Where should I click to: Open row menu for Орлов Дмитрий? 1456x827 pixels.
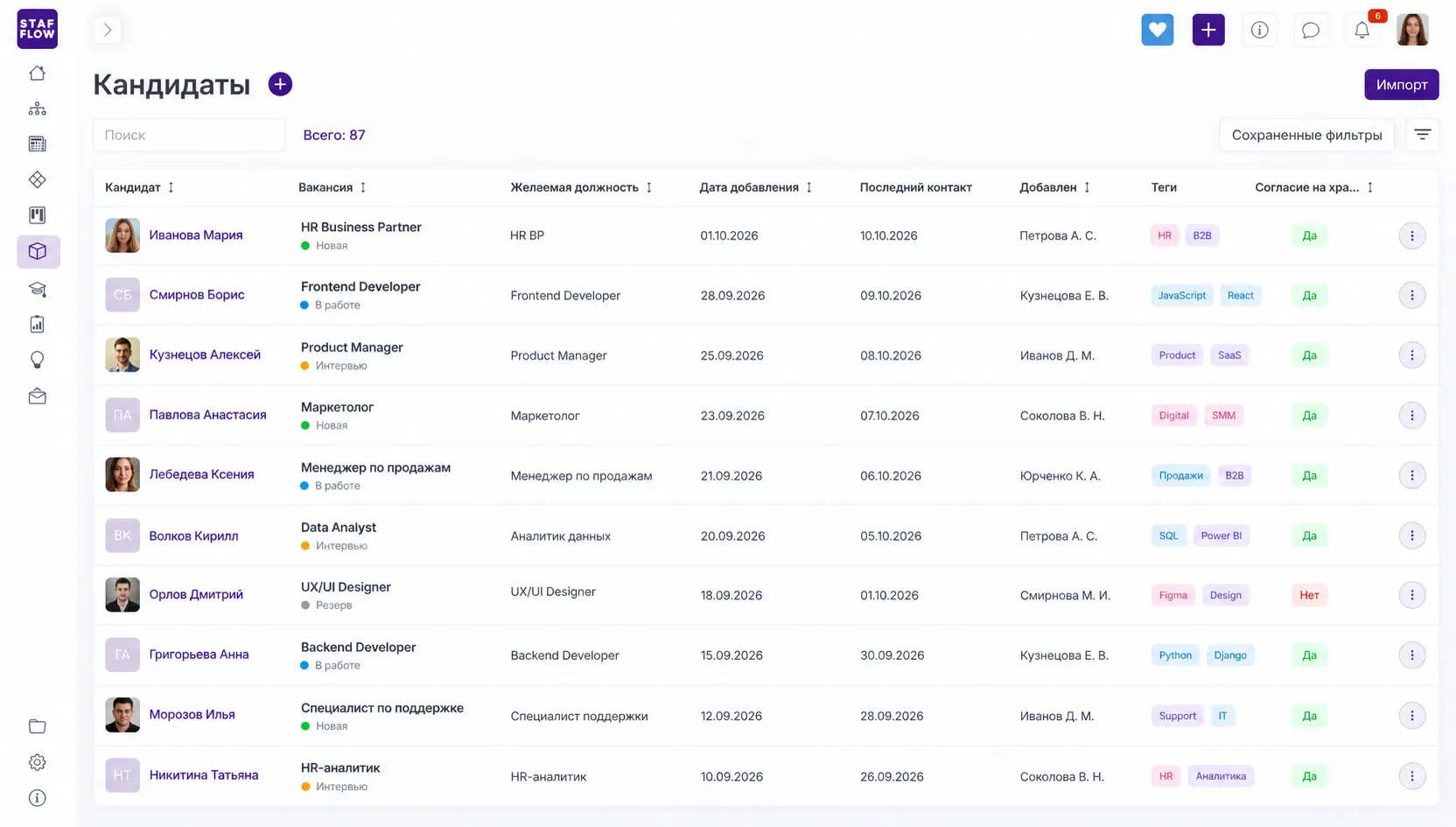(x=1411, y=595)
